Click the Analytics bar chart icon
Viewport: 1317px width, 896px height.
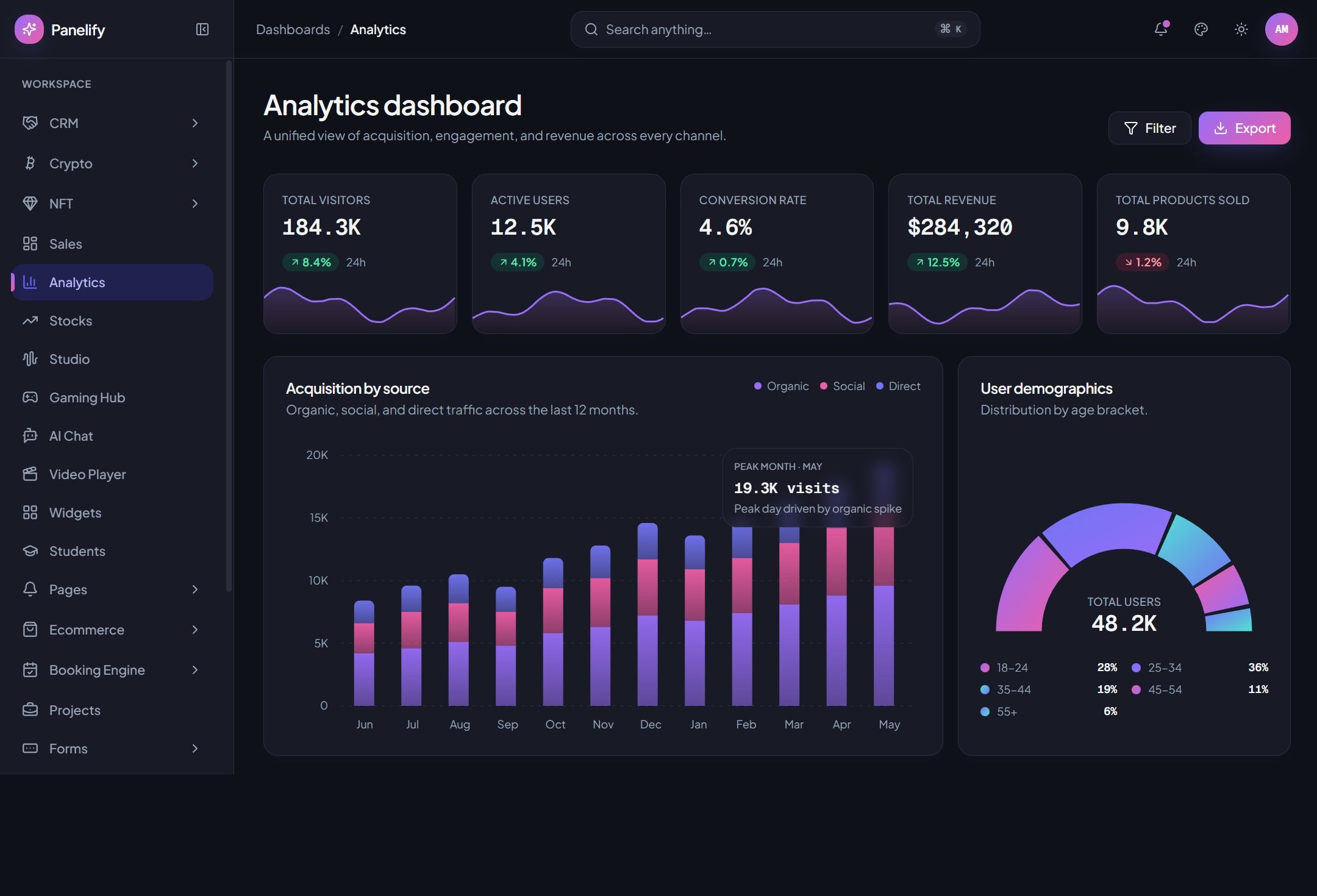coord(30,282)
